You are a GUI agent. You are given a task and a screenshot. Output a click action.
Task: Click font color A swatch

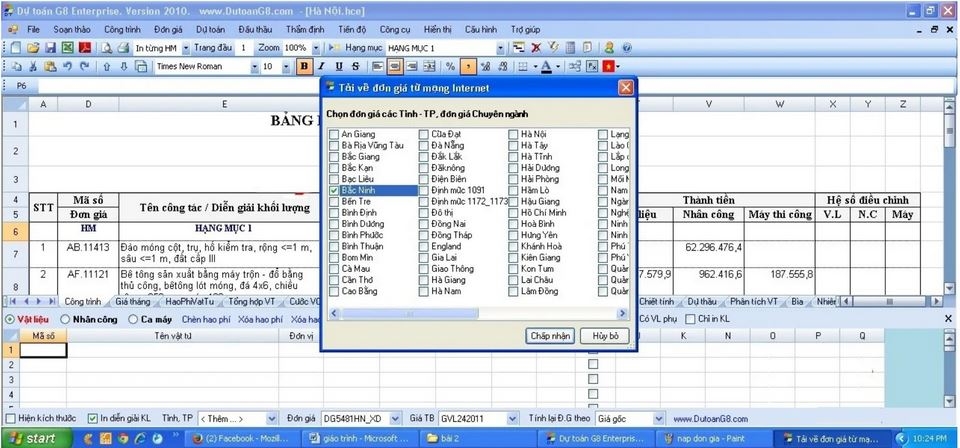[545, 67]
